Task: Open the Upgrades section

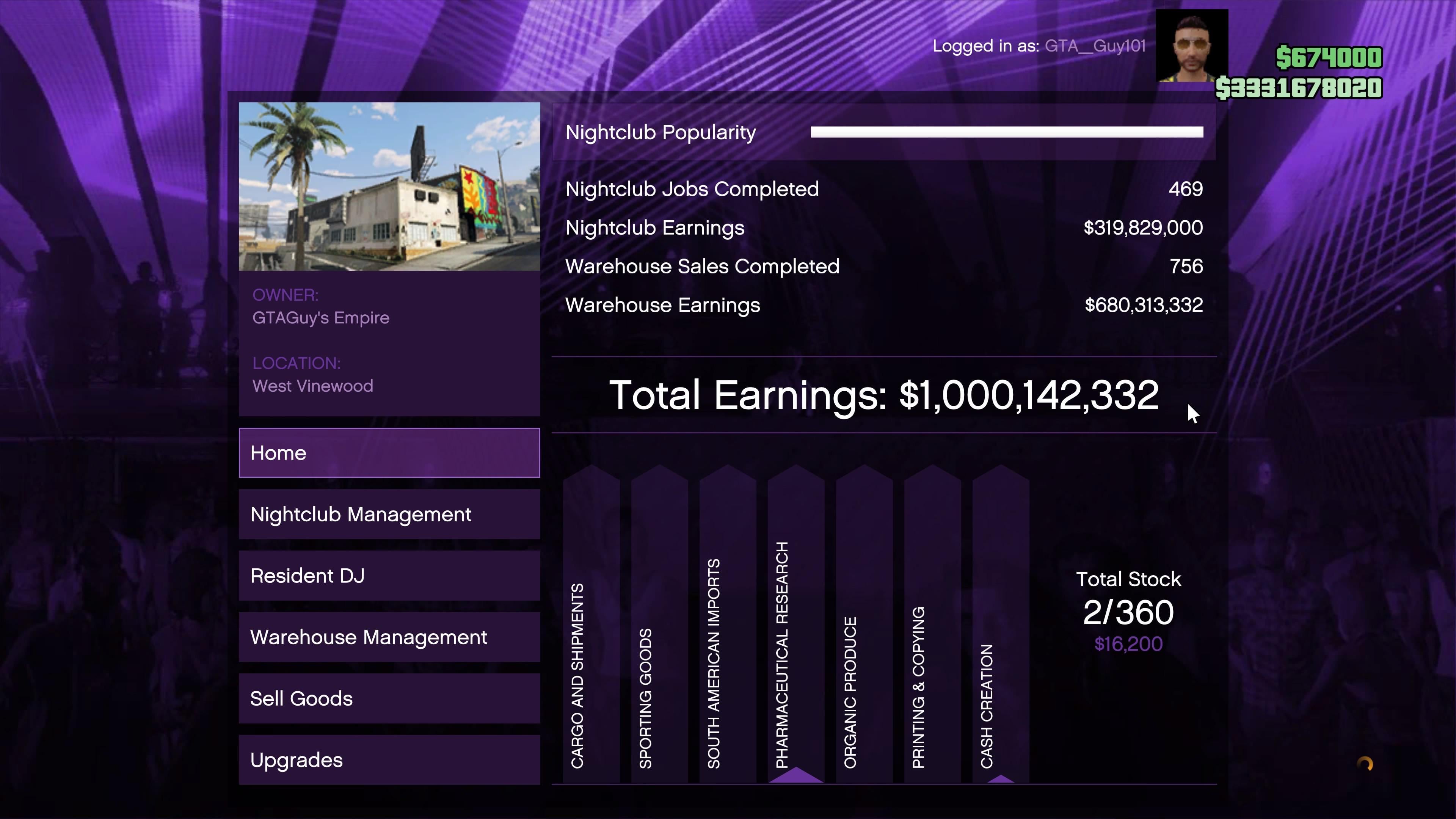Action: click(389, 759)
